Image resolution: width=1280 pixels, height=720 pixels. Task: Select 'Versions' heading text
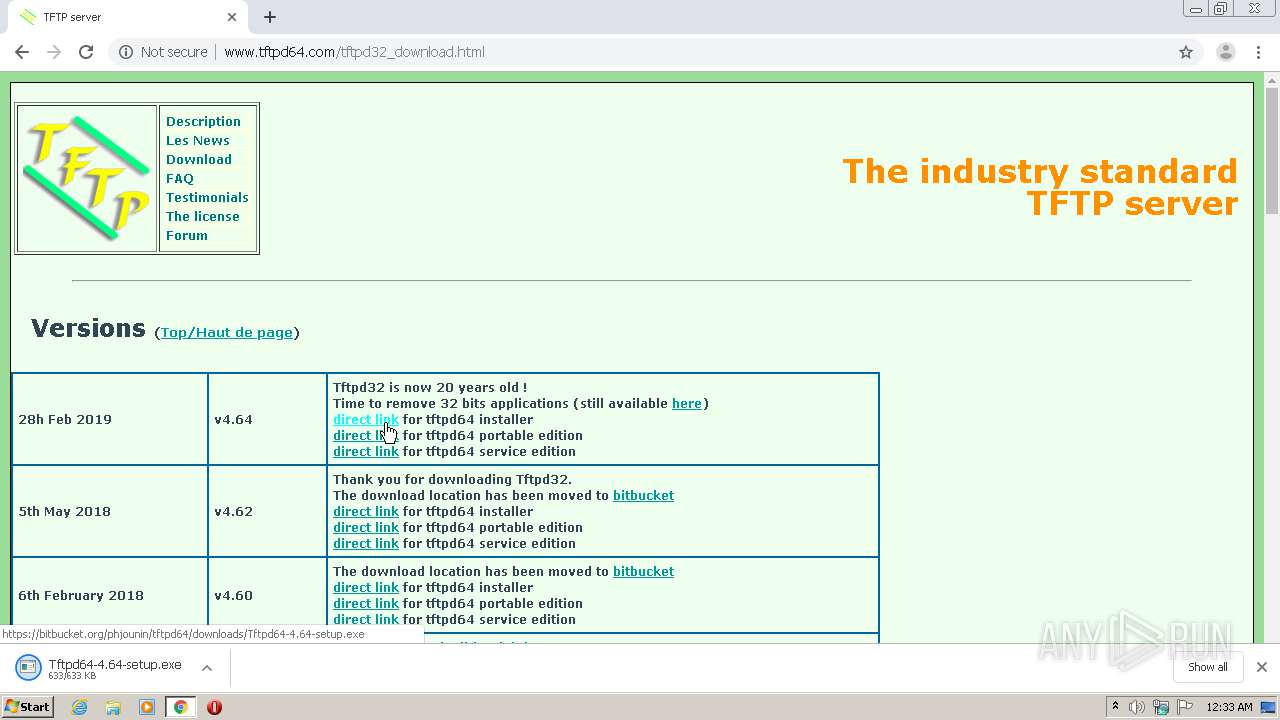pos(88,328)
